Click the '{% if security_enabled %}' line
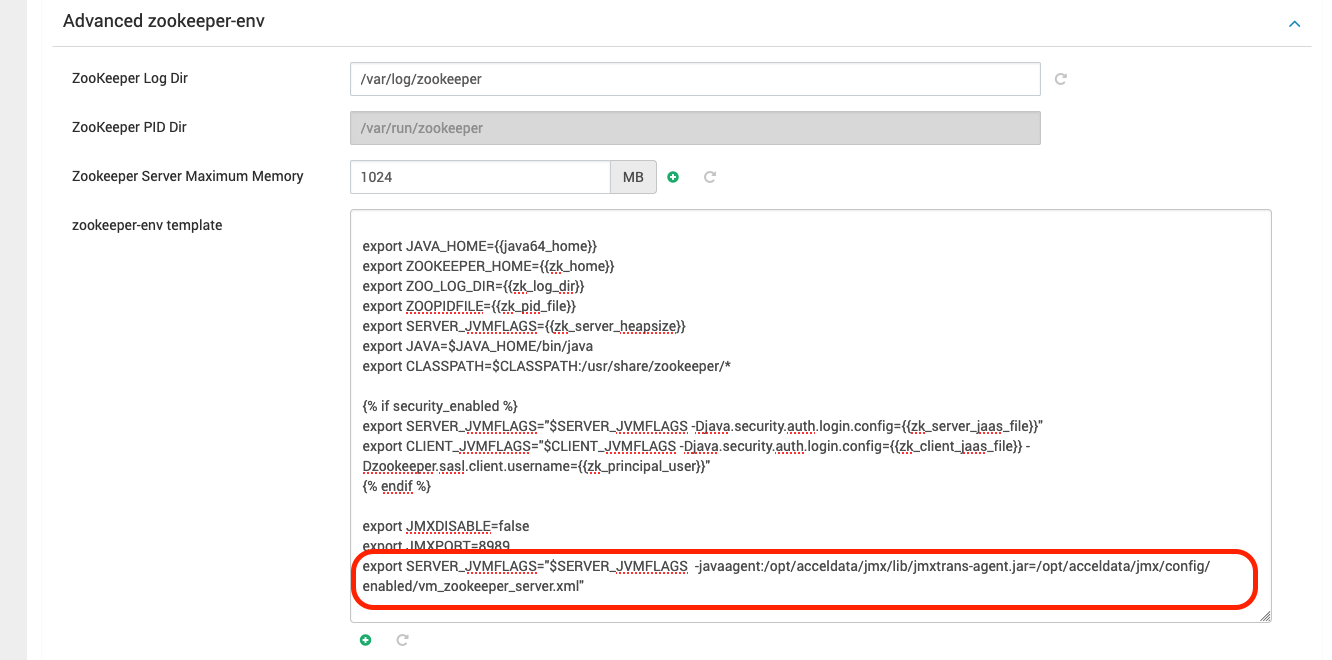1332x660 pixels. 440,406
